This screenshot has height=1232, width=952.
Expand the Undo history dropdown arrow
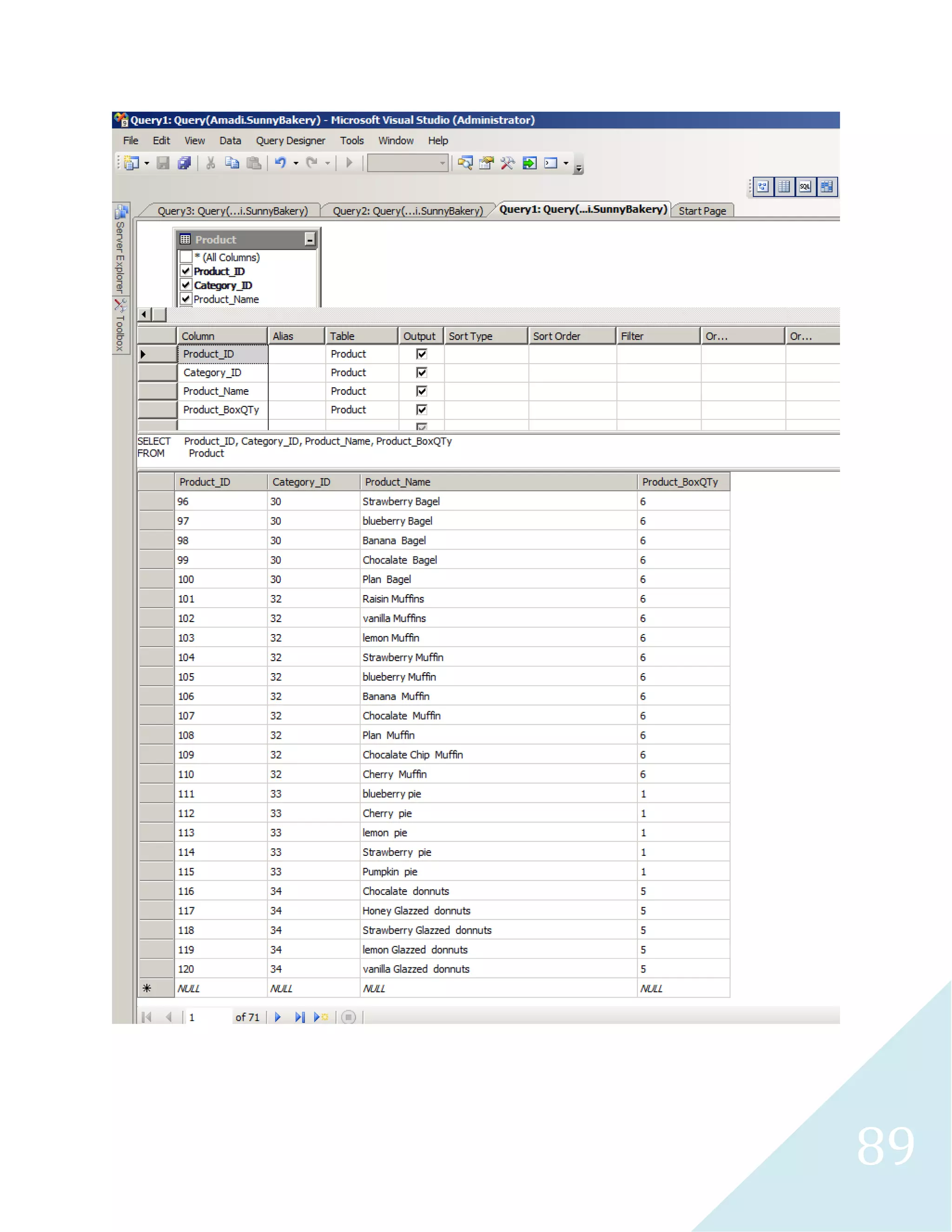click(x=296, y=164)
